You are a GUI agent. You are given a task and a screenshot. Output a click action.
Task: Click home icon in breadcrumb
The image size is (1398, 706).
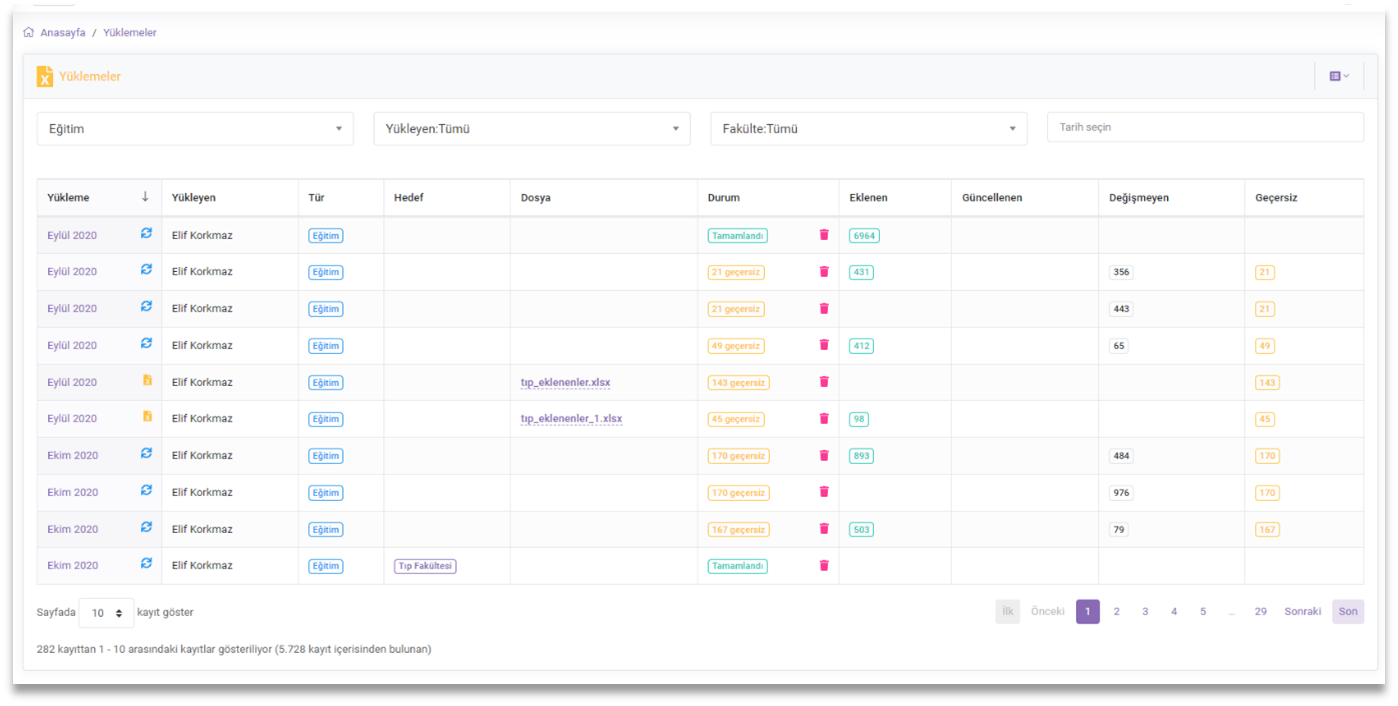(x=28, y=32)
